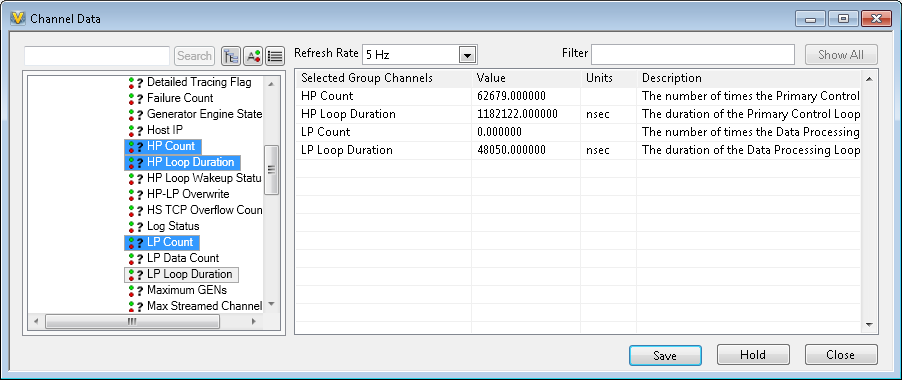Select Maximum GENs channel
This screenshot has width=902, height=380.
pyautogui.click(x=187, y=290)
